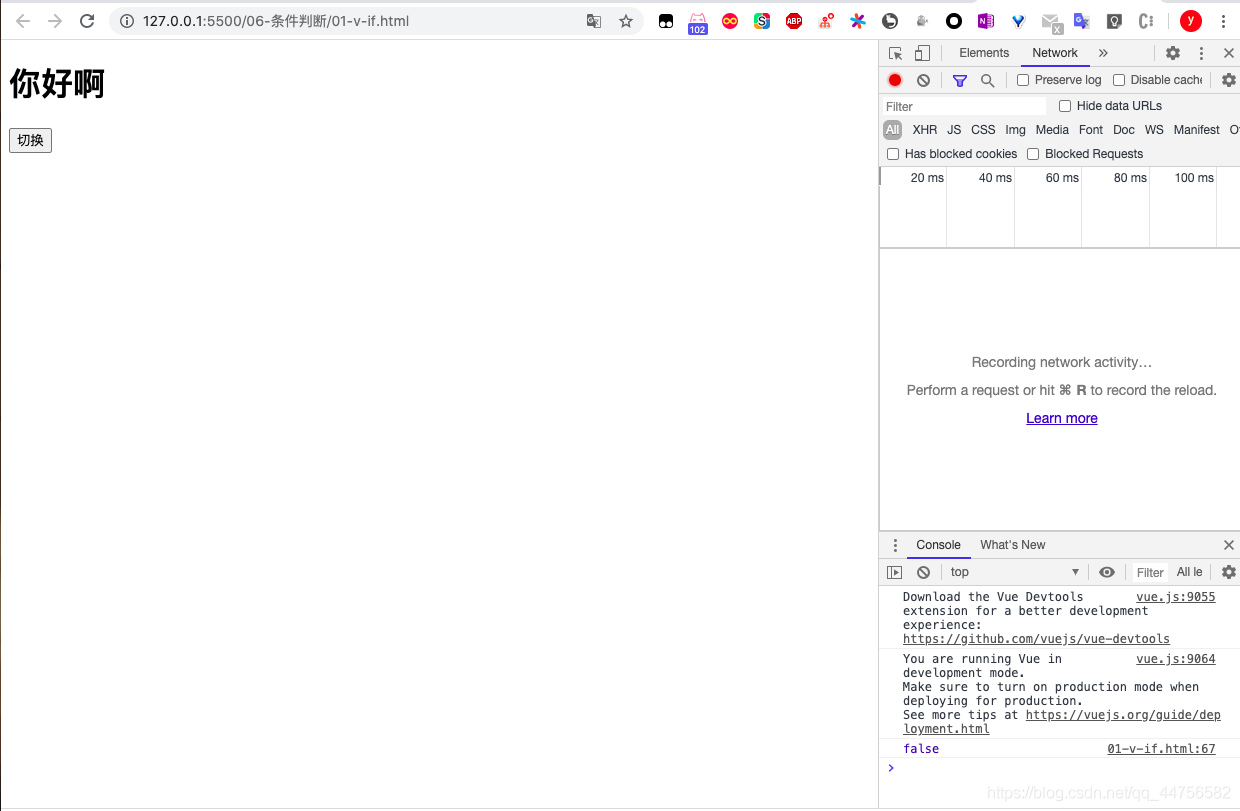This screenshot has height=811, width=1240.
Task: Filter network requests by Manifest
Action: click(1197, 130)
